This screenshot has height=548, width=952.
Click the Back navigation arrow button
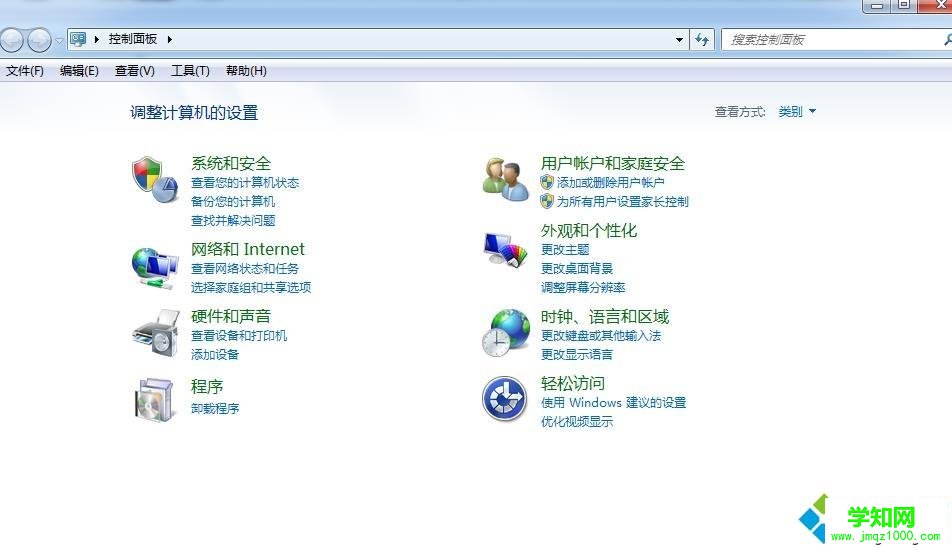(x=12, y=40)
